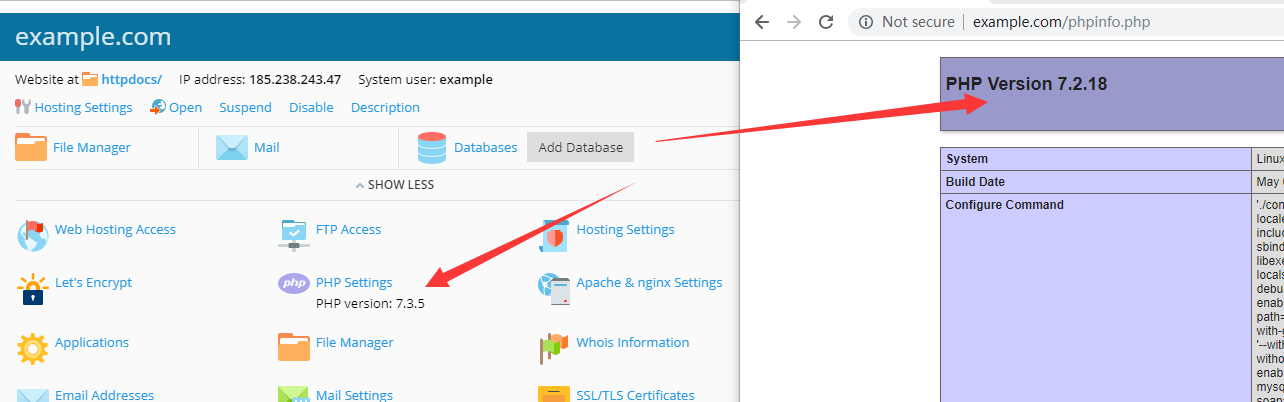Image resolution: width=1284 pixels, height=402 pixels.
Task: Open the Email Addresses link
Action: (x=105, y=395)
